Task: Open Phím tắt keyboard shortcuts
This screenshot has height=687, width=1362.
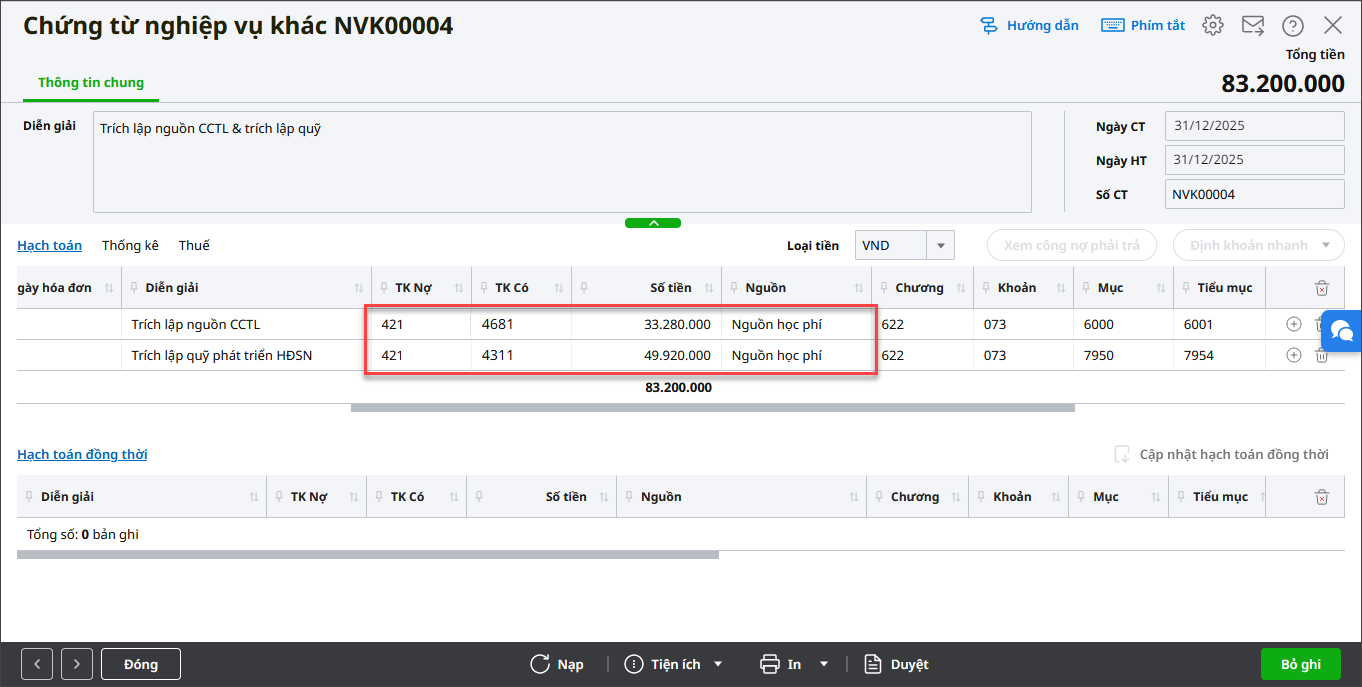Action: point(1143,26)
